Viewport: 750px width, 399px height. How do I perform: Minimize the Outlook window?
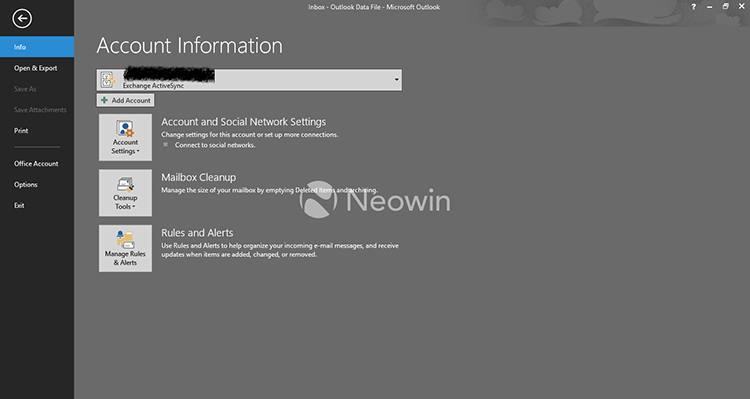710,7
